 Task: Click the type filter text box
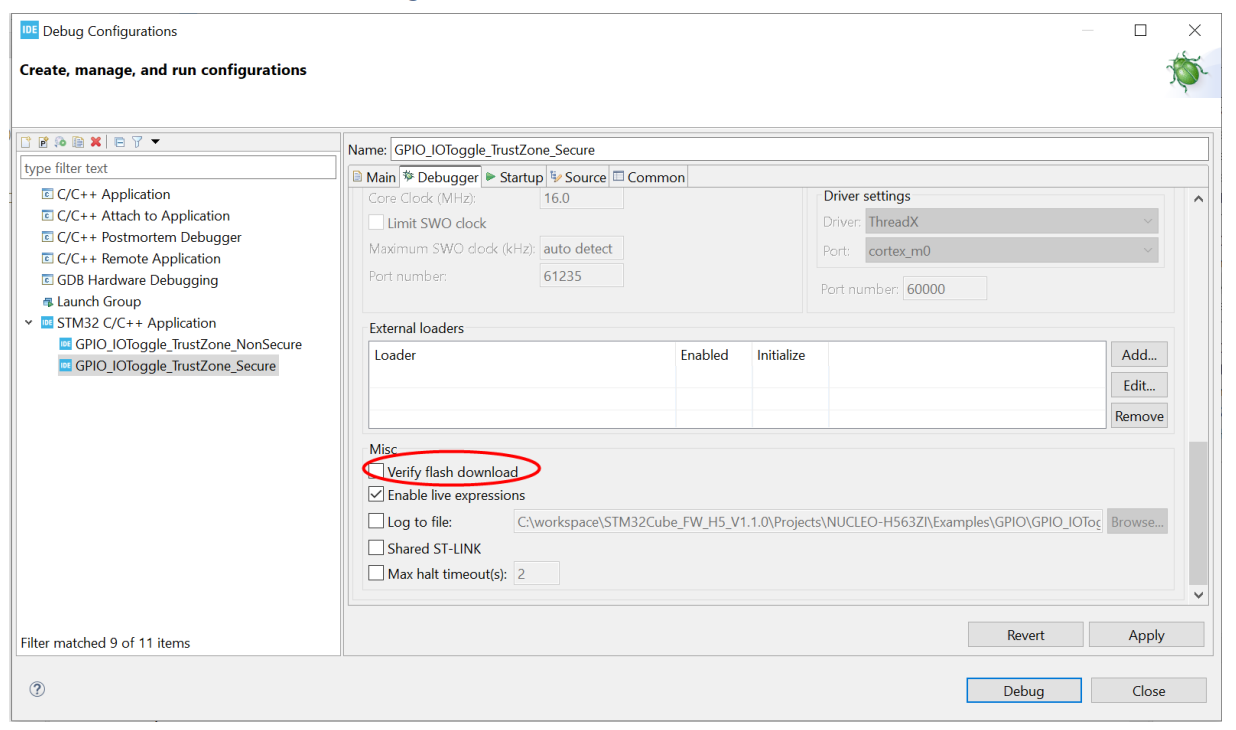pyautogui.click(x=179, y=168)
